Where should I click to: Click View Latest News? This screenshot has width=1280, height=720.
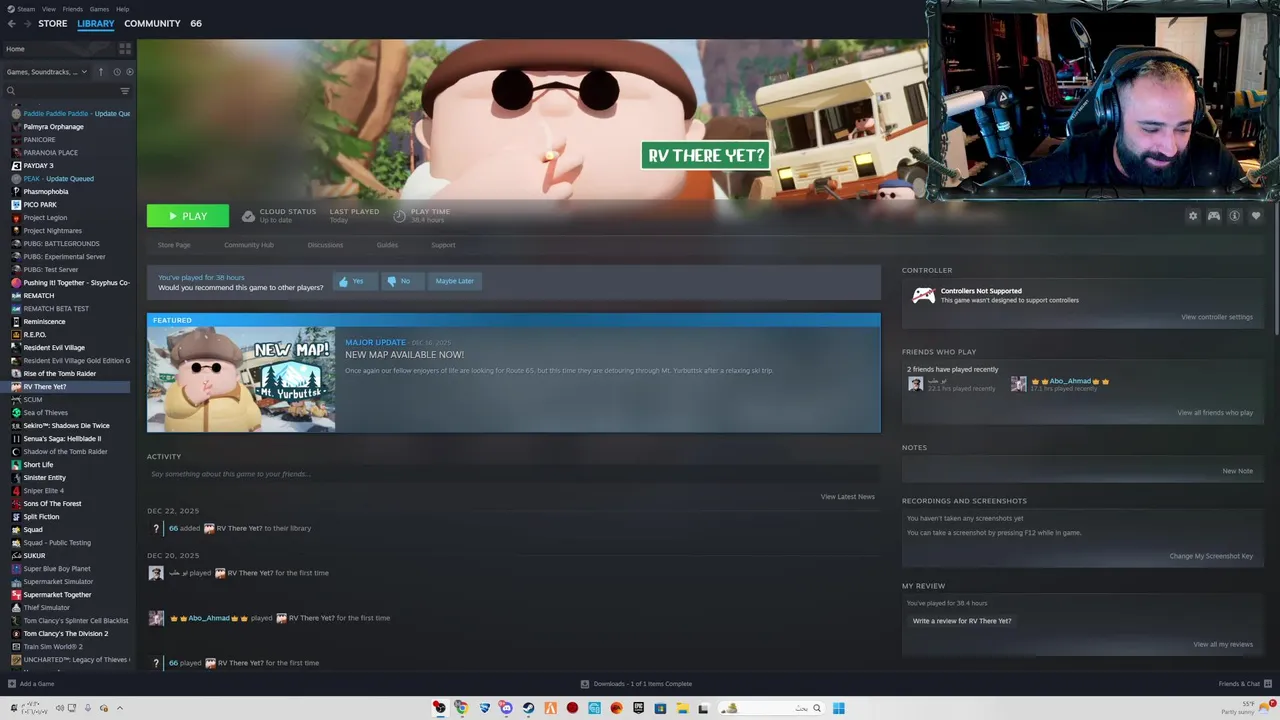(x=847, y=497)
